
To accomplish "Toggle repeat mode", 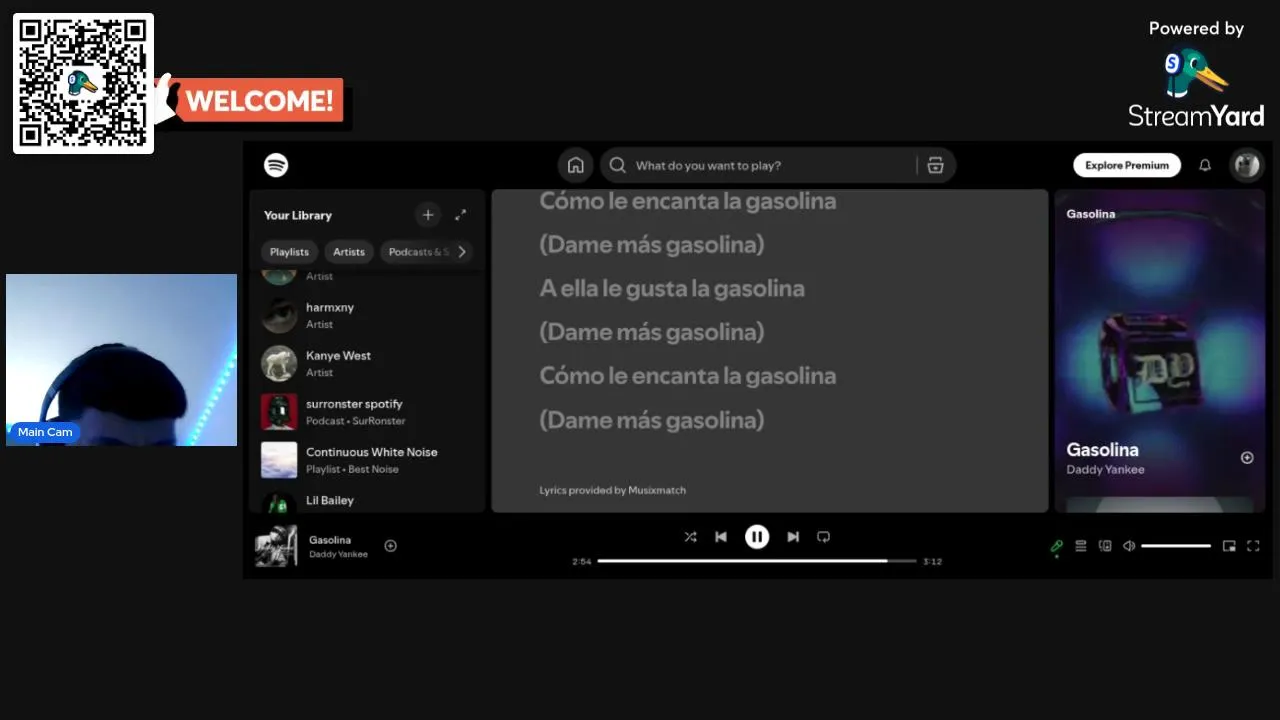I will (824, 537).
